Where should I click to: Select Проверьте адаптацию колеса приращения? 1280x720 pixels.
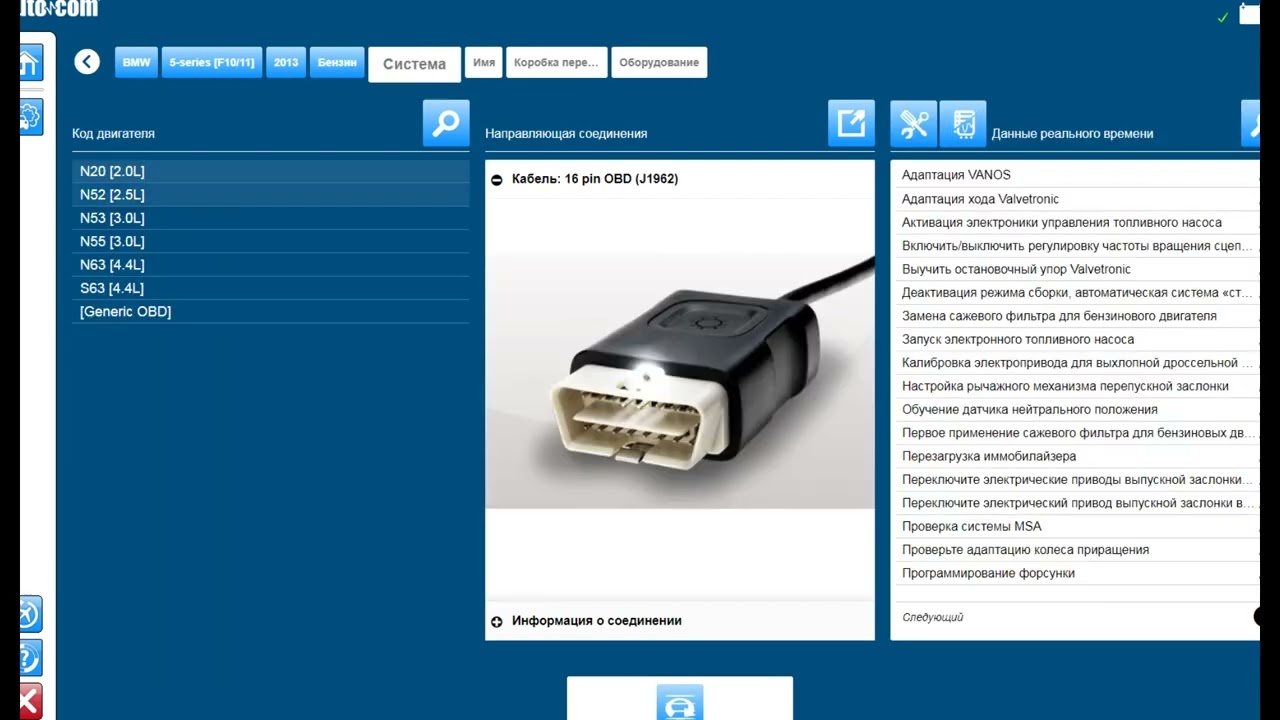point(1075,550)
